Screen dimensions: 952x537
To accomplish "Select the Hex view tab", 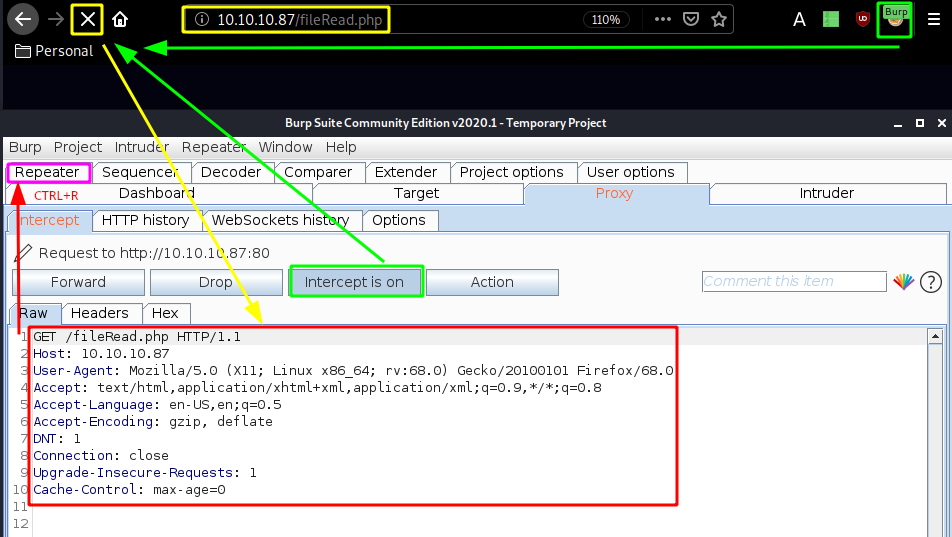I will coord(165,313).
